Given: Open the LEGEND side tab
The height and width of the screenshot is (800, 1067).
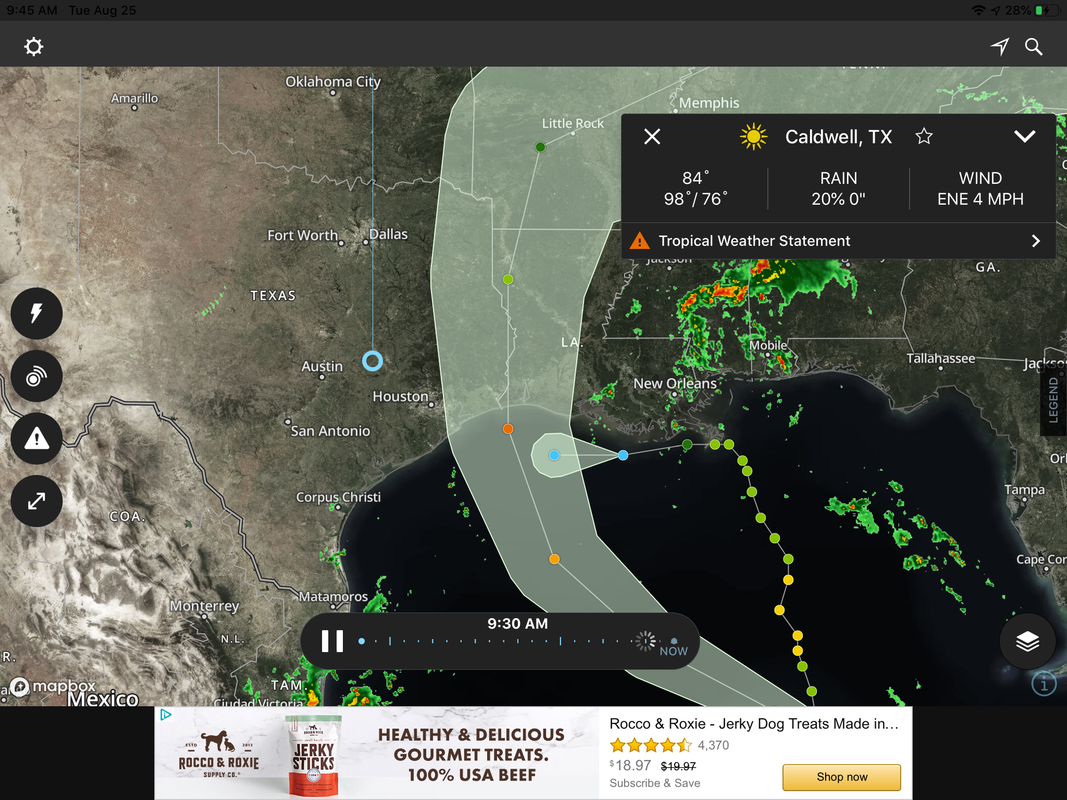Looking at the screenshot, I should (1053, 399).
